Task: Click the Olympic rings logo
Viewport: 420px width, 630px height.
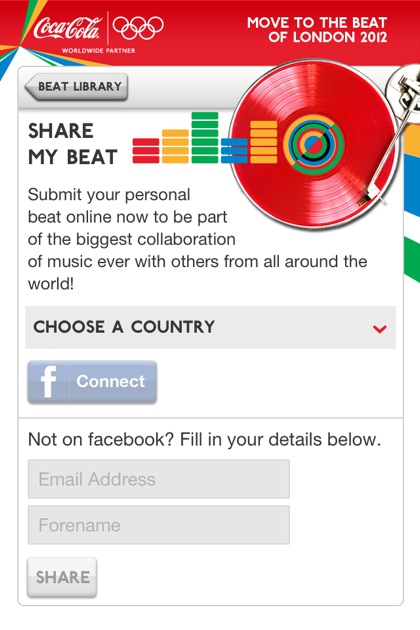Action: [138, 27]
